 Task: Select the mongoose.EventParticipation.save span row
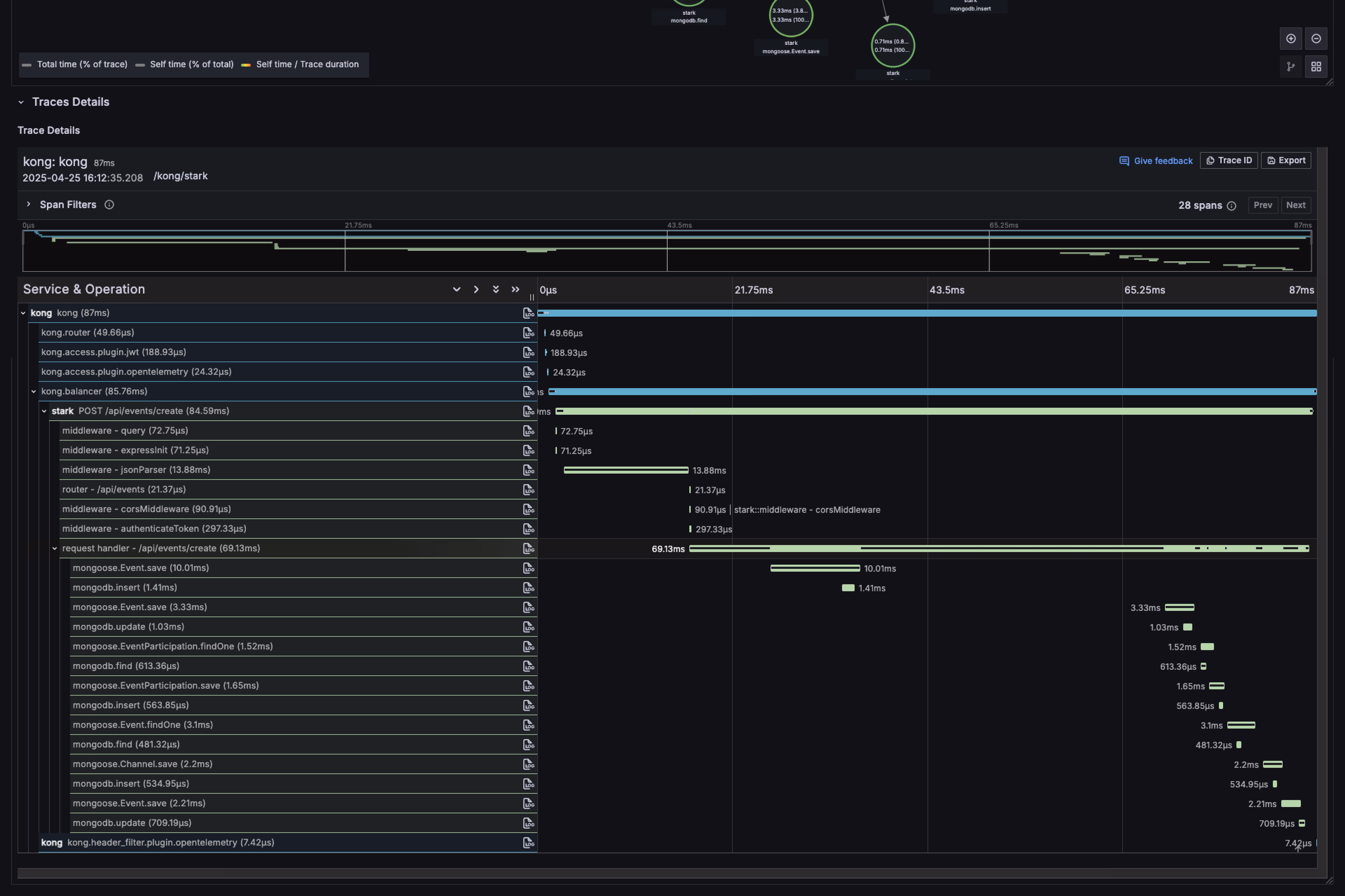point(303,686)
